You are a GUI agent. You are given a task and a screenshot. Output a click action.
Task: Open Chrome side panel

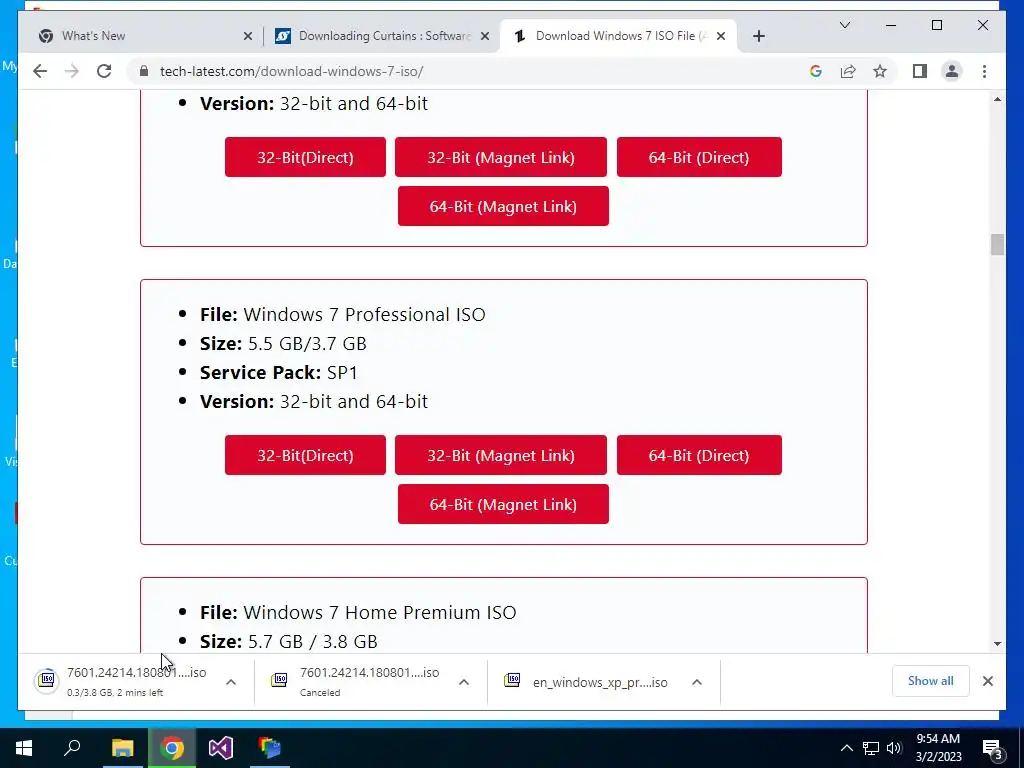click(920, 71)
